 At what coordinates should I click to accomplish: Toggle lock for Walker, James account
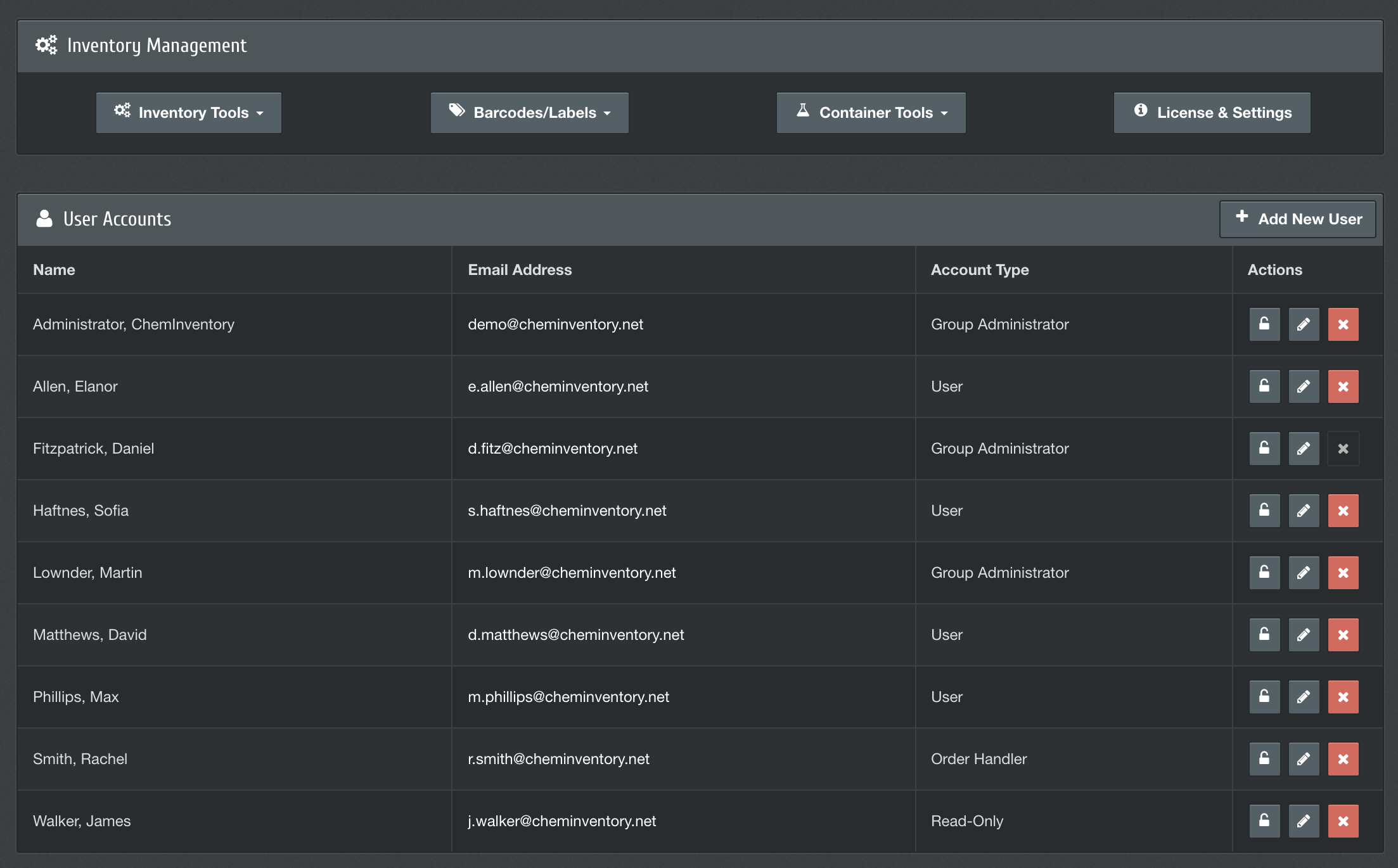click(1264, 821)
